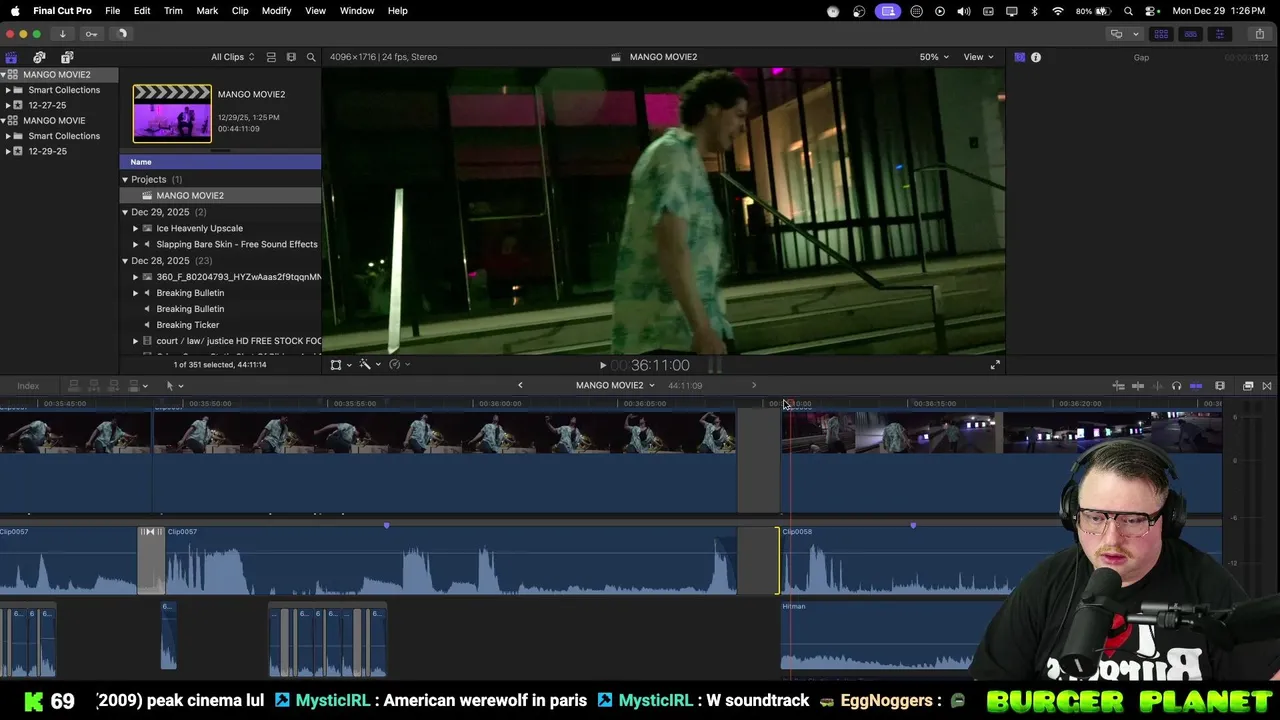This screenshot has height=720, width=1280.
Task: Open the Retiming speedometer menu
Action: tap(398, 365)
